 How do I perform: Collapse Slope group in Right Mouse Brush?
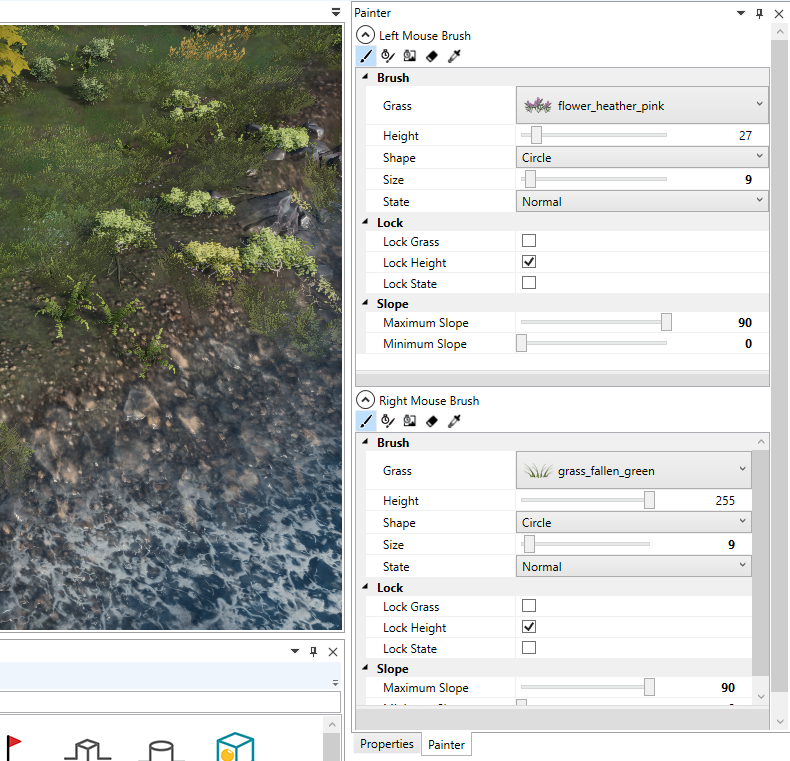coord(365,668)
